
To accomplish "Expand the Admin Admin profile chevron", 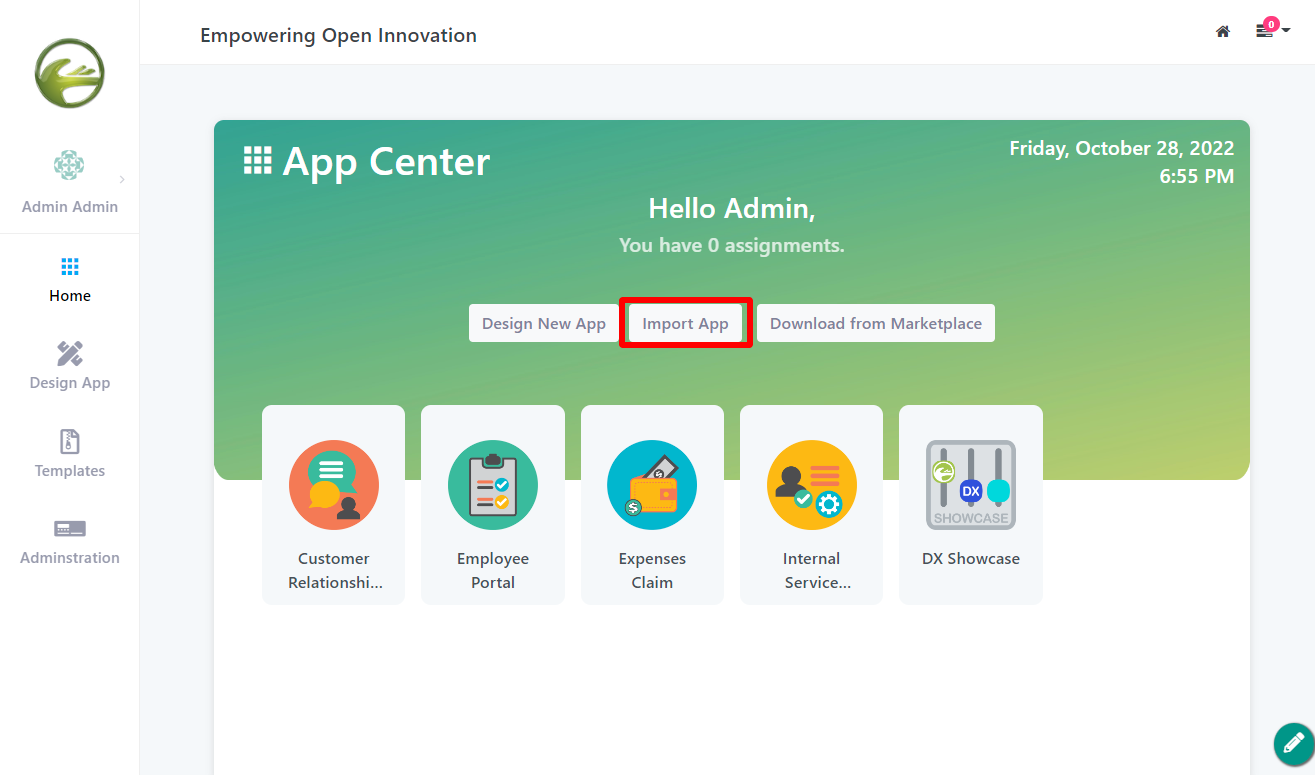I will (122, 180).
